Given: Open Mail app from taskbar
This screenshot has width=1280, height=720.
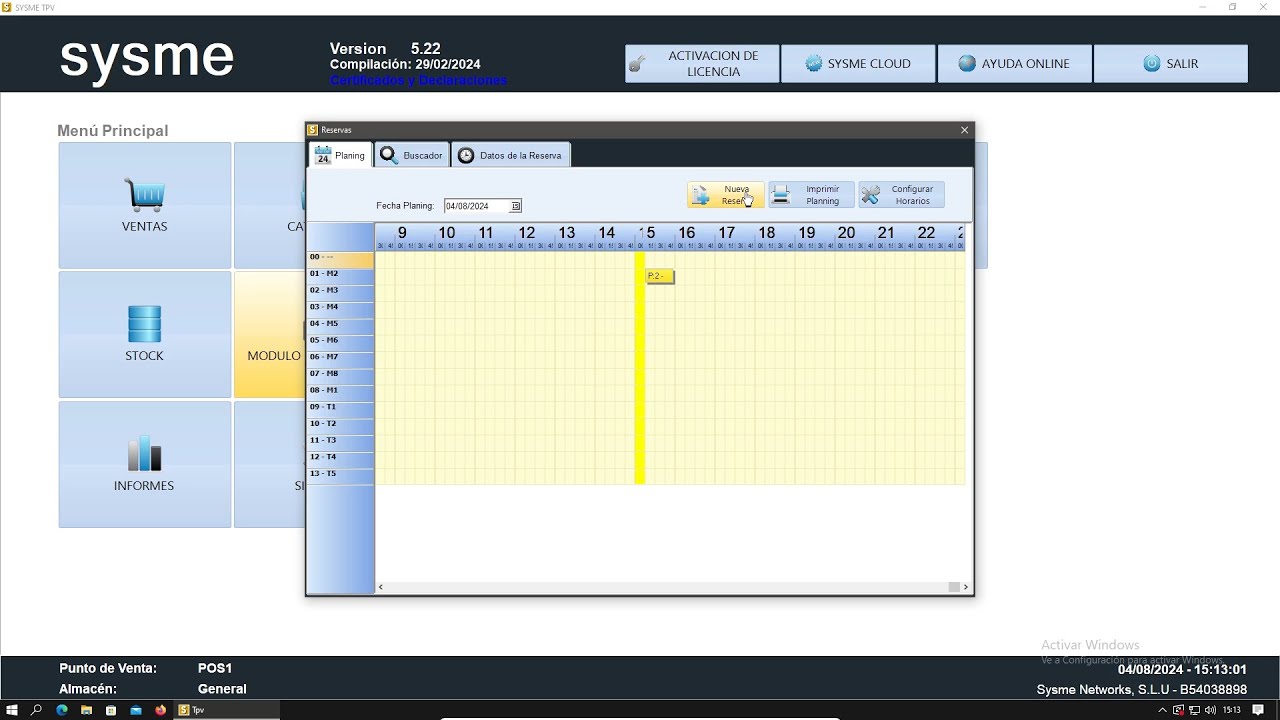Looking at the screenshot, I should pos(136,710).
